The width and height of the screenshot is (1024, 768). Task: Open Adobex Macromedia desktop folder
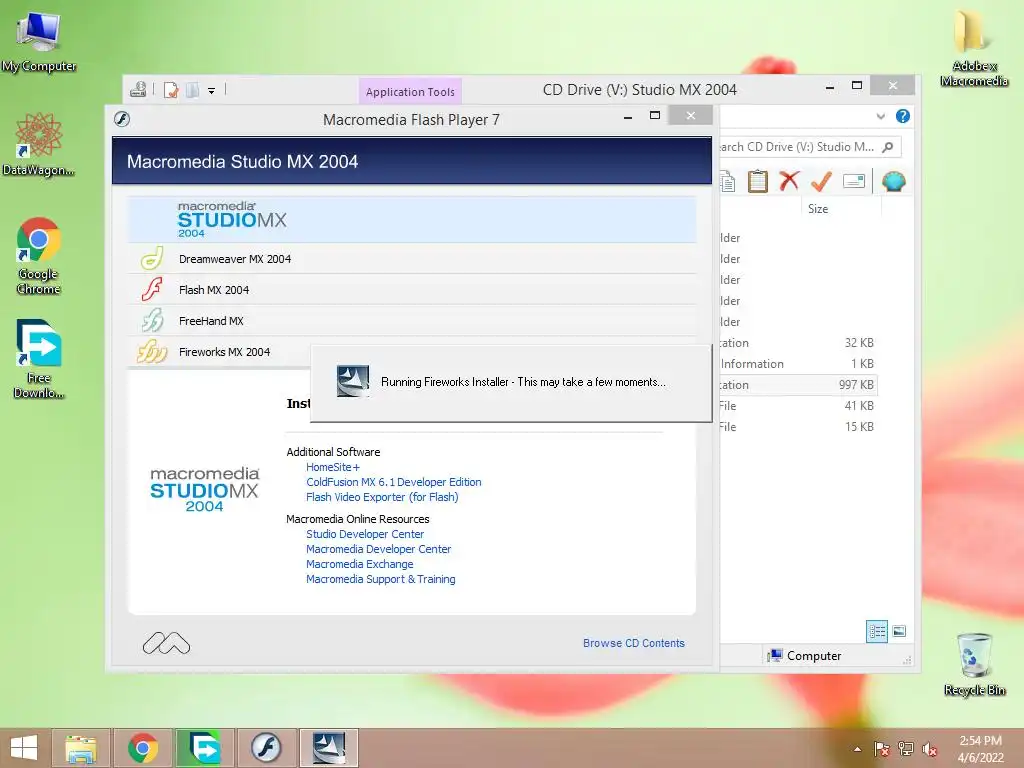(974, 48)
